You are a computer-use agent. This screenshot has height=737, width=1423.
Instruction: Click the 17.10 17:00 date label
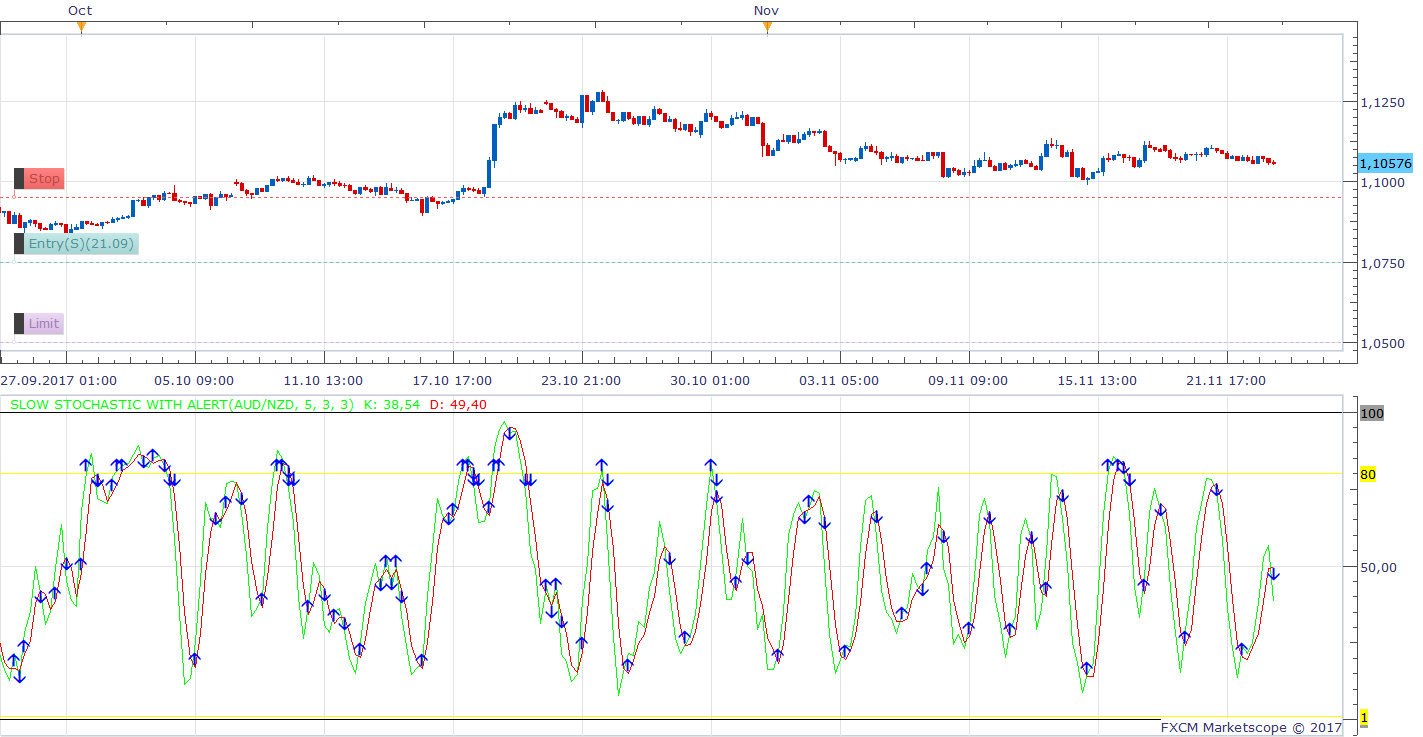452,381
